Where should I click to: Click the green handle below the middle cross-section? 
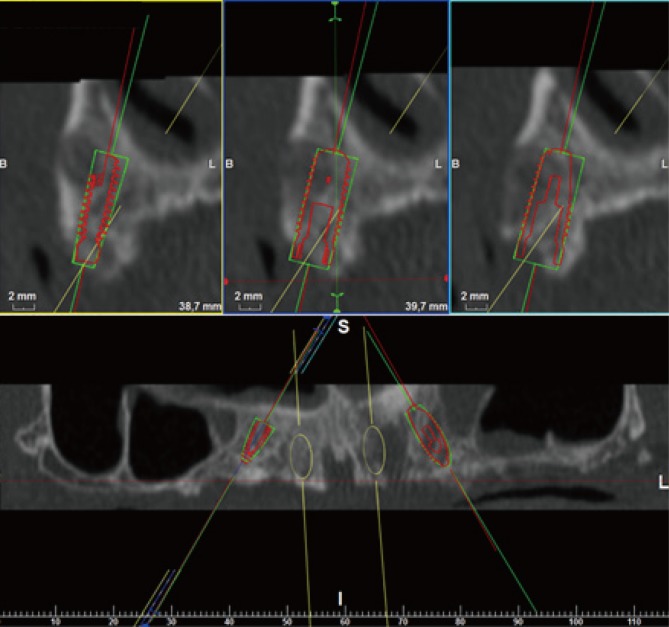(336, 297)
